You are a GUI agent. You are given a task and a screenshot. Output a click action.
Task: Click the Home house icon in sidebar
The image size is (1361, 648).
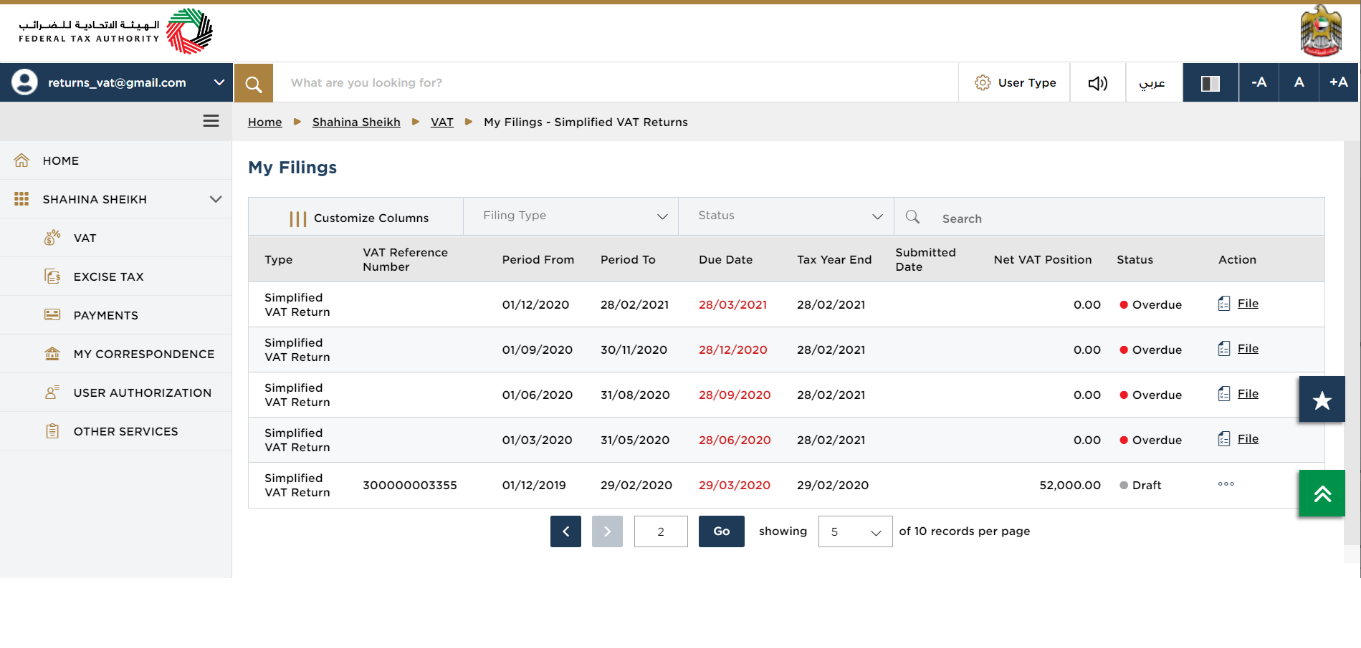coord(21,160)
